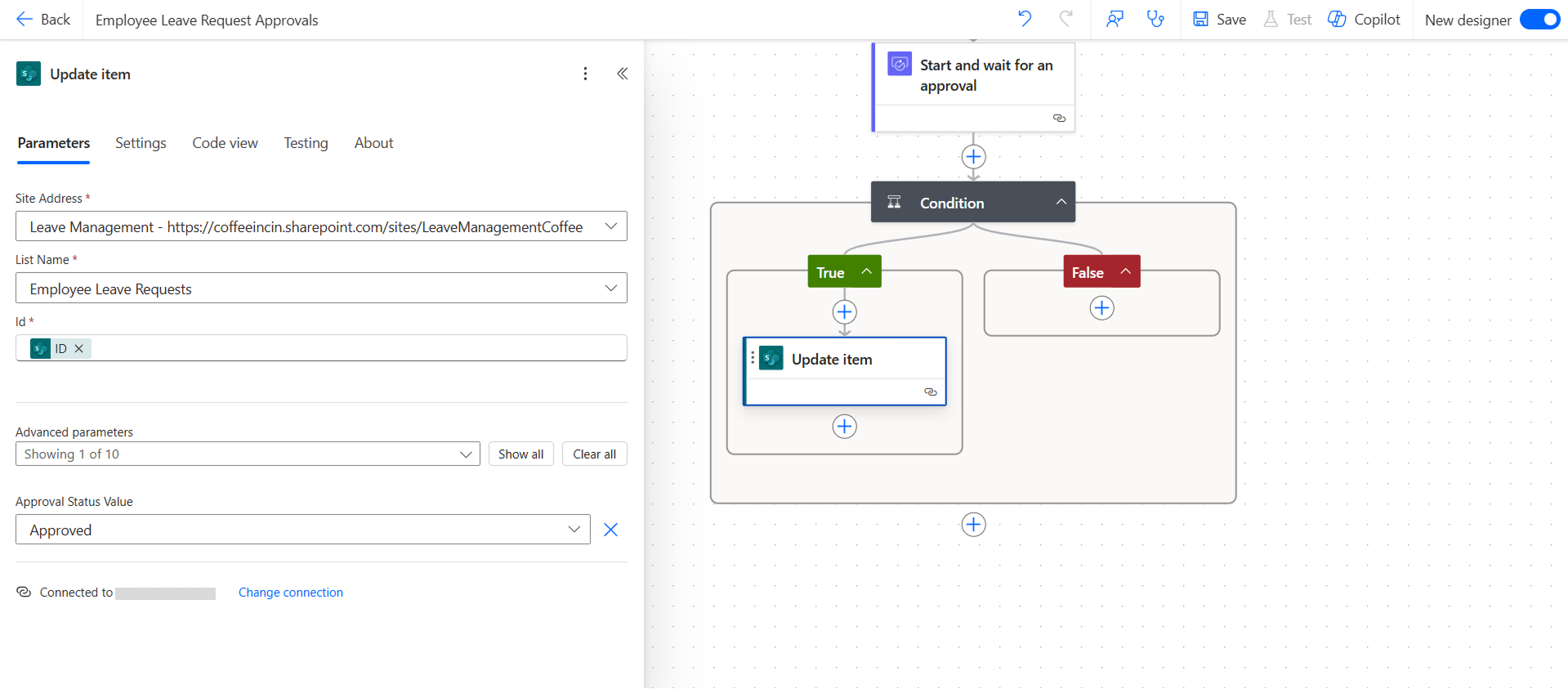Open the Advanced parameters dropdown
The image size is (1568, 689).
248,454
